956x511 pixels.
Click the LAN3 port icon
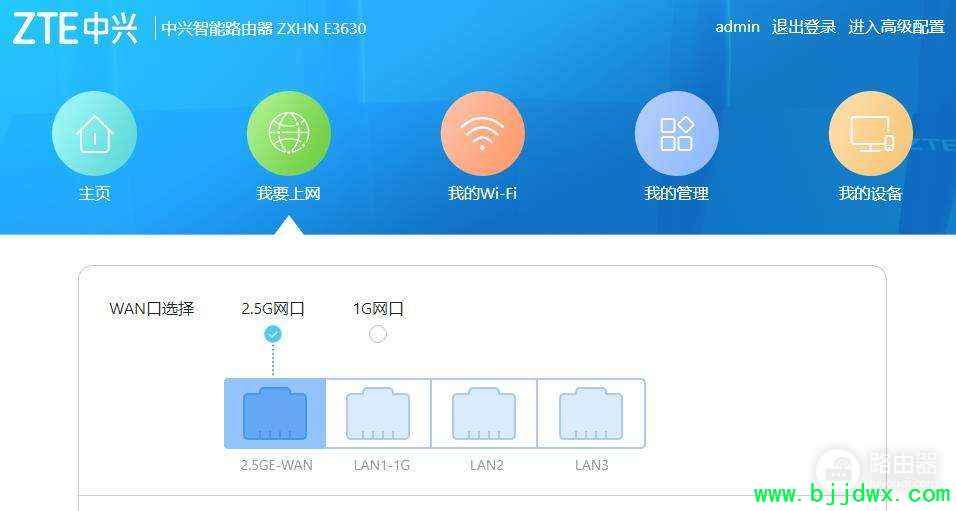pyautogui.click(x=591, y=413)
